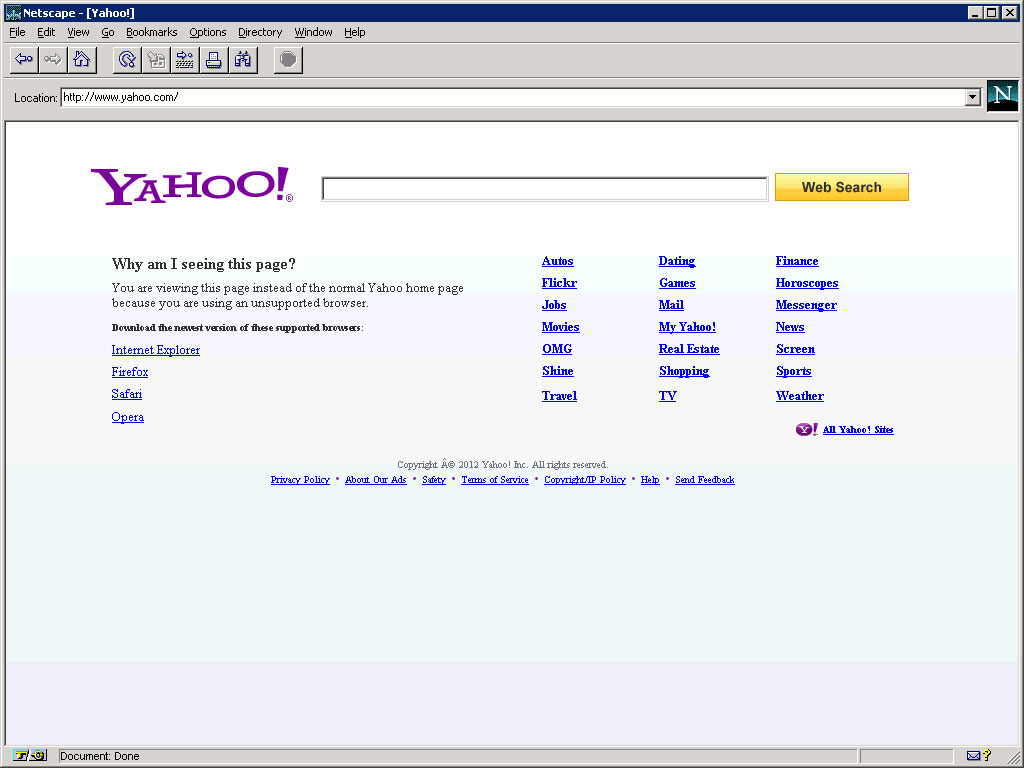This screenshot has width=1024, height=768.
Task: Click the Location URL field
Action: pyautogui.click(x=513, y=97)
